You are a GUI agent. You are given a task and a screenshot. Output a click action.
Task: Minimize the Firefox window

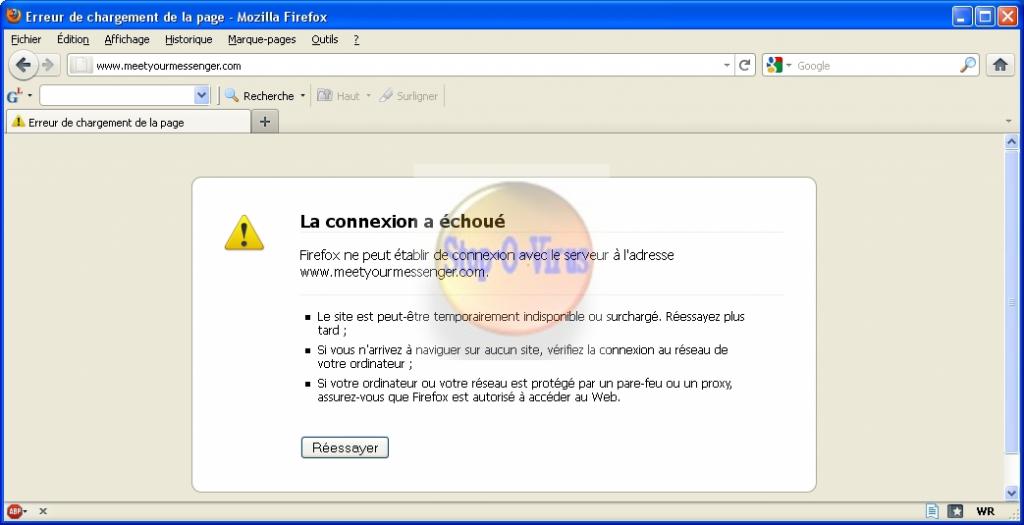click(x=961, y=16)
